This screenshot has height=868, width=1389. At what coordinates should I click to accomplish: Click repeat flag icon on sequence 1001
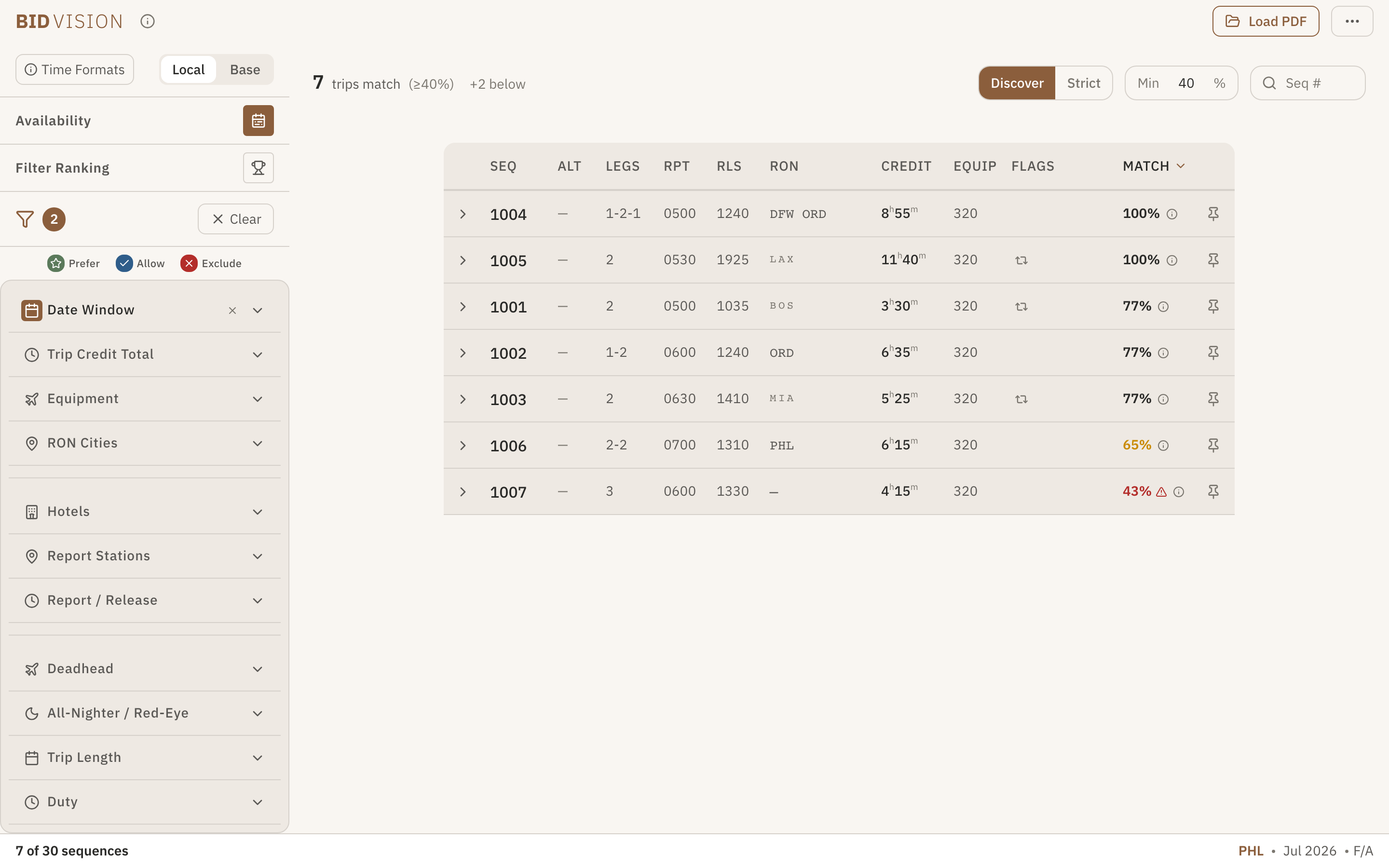tap(1021, 307)
